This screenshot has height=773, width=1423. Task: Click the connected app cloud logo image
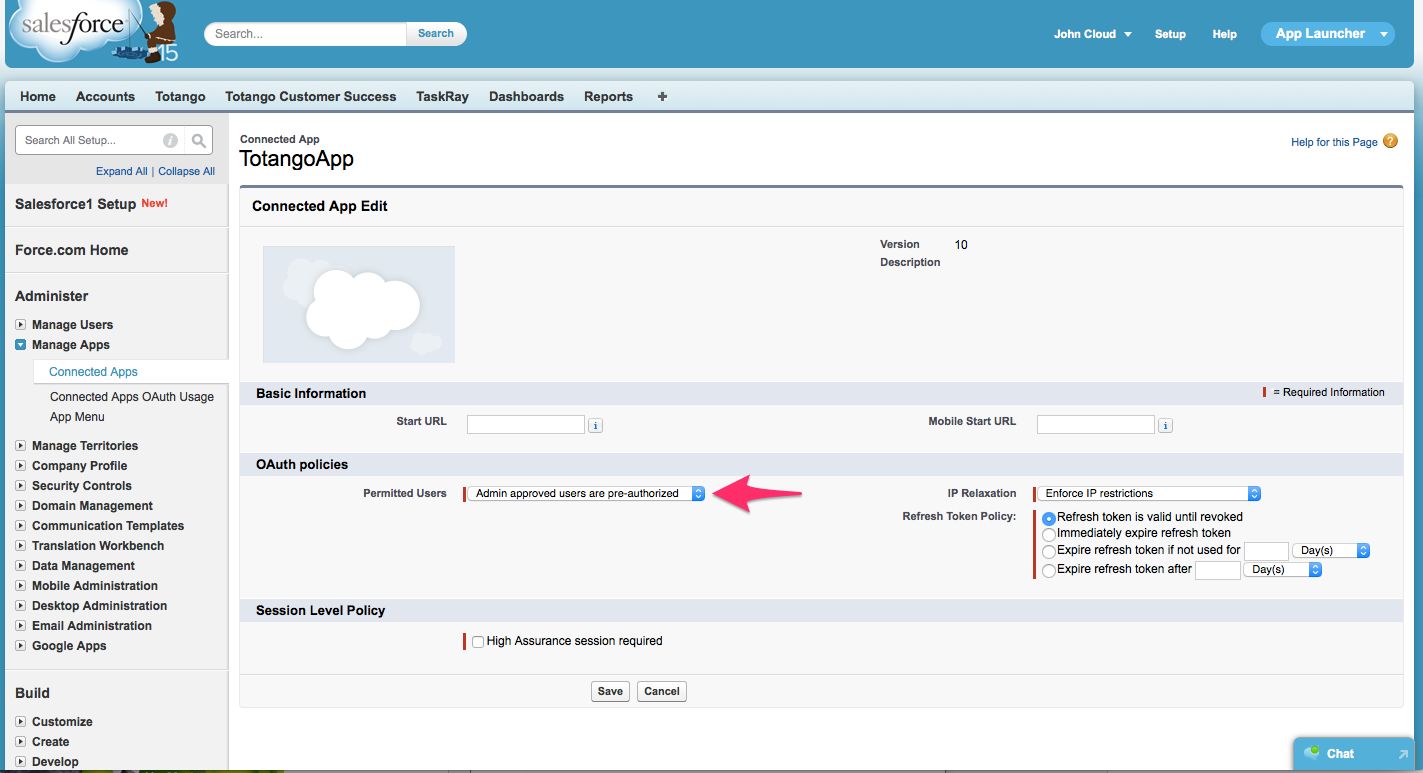[359, 304]
